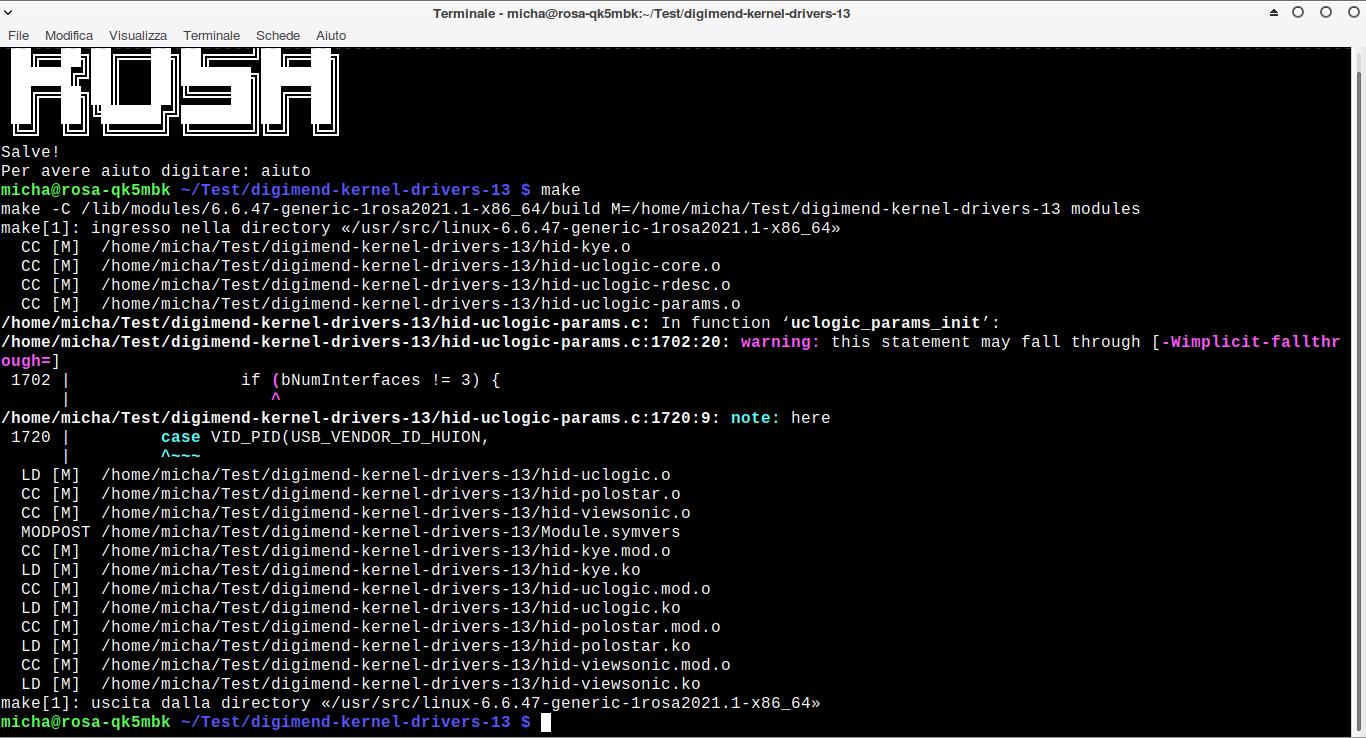
Task: Open the Visualizza menu
Action: [x=138, y=35]
